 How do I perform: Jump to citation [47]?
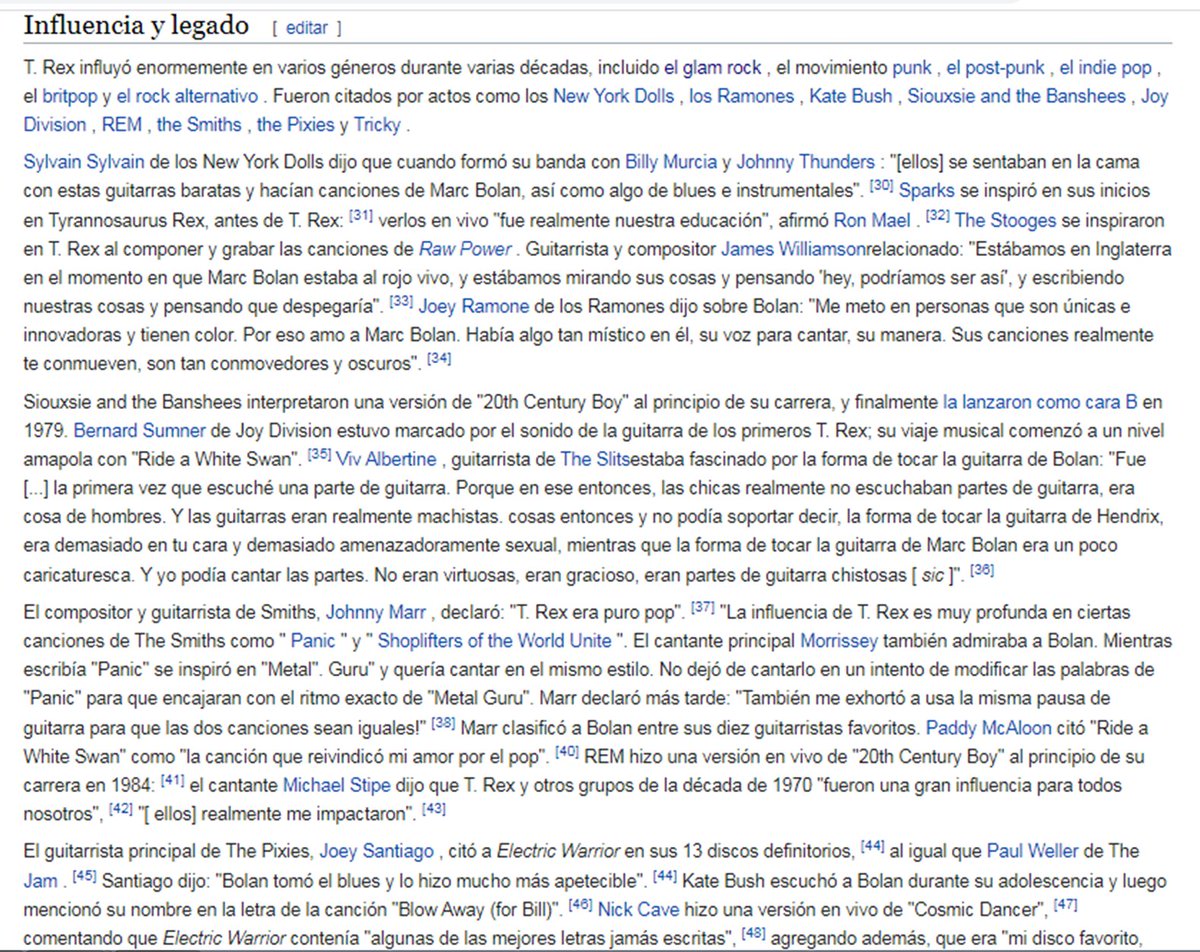pyautogui.click(x=1063, y=904)
